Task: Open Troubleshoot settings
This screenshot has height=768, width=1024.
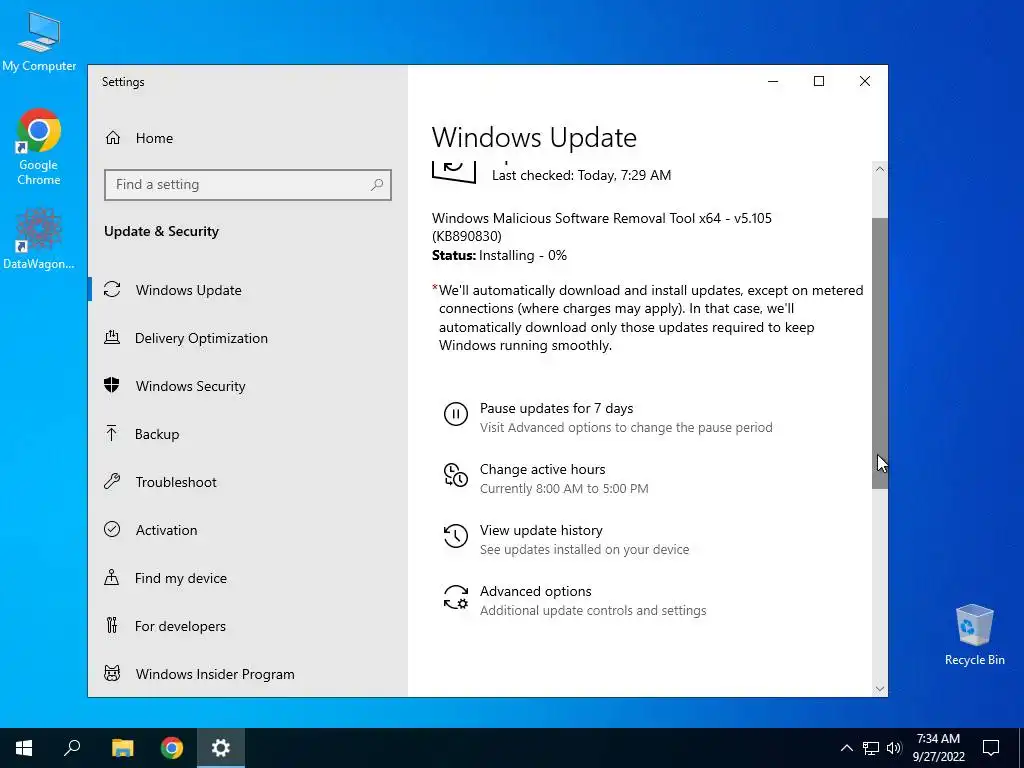Action: (x=248, y=481)
